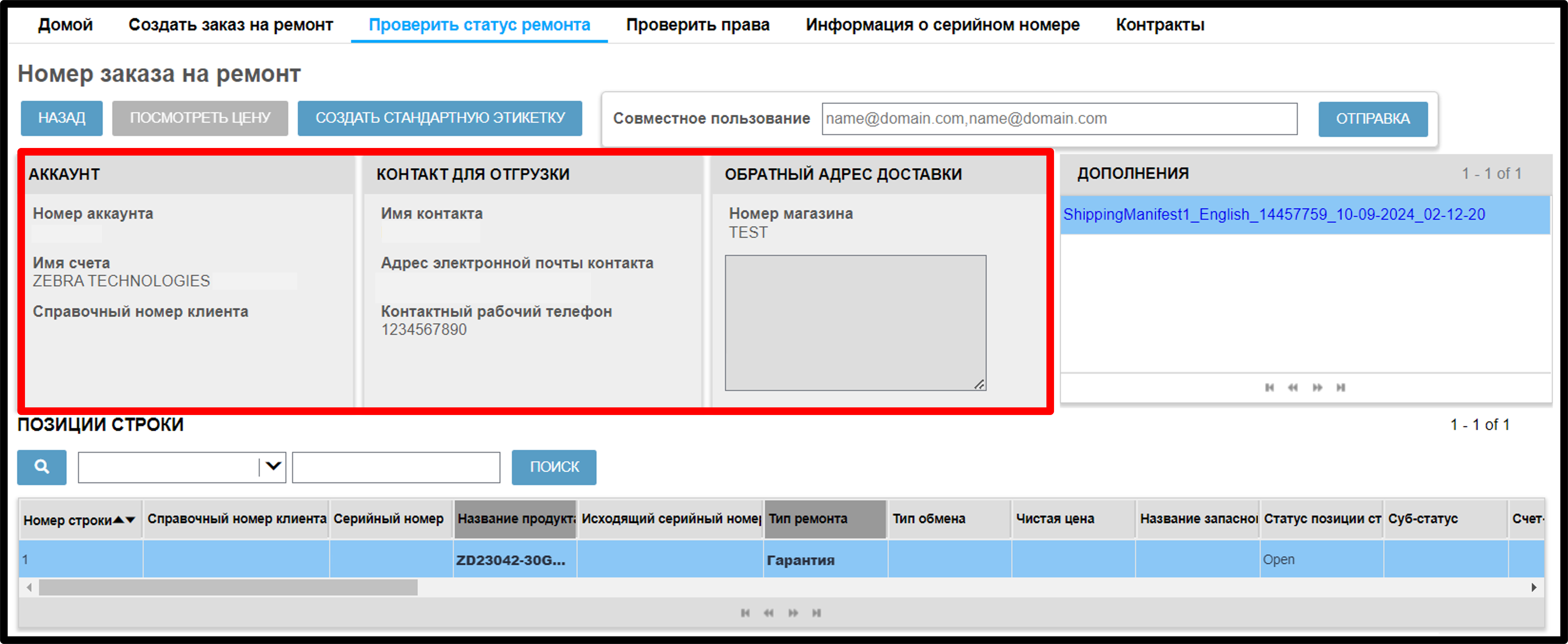Click the horizontal scrollbar left arrow
1568x644 pixels.
[x=29, y=588]
